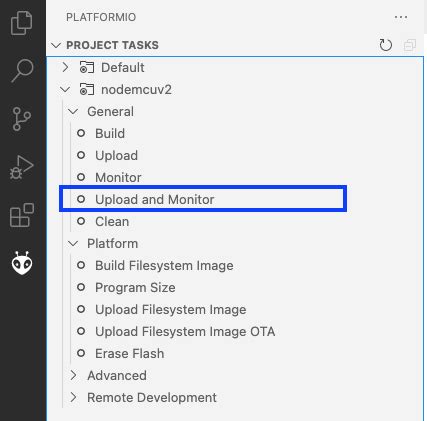Collapse all project tasks icon
The height and width of the screenshot is (421, 427).
coord(410,45)
